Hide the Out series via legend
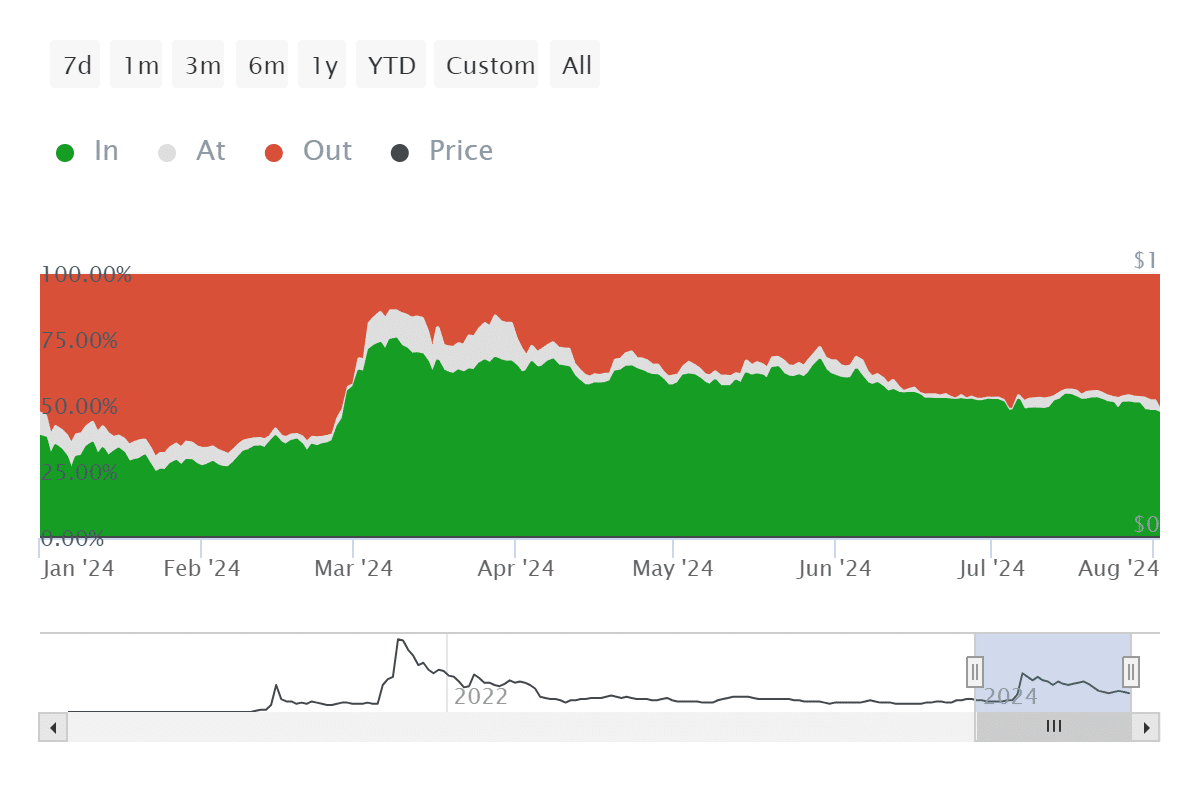 pos(309,151)
